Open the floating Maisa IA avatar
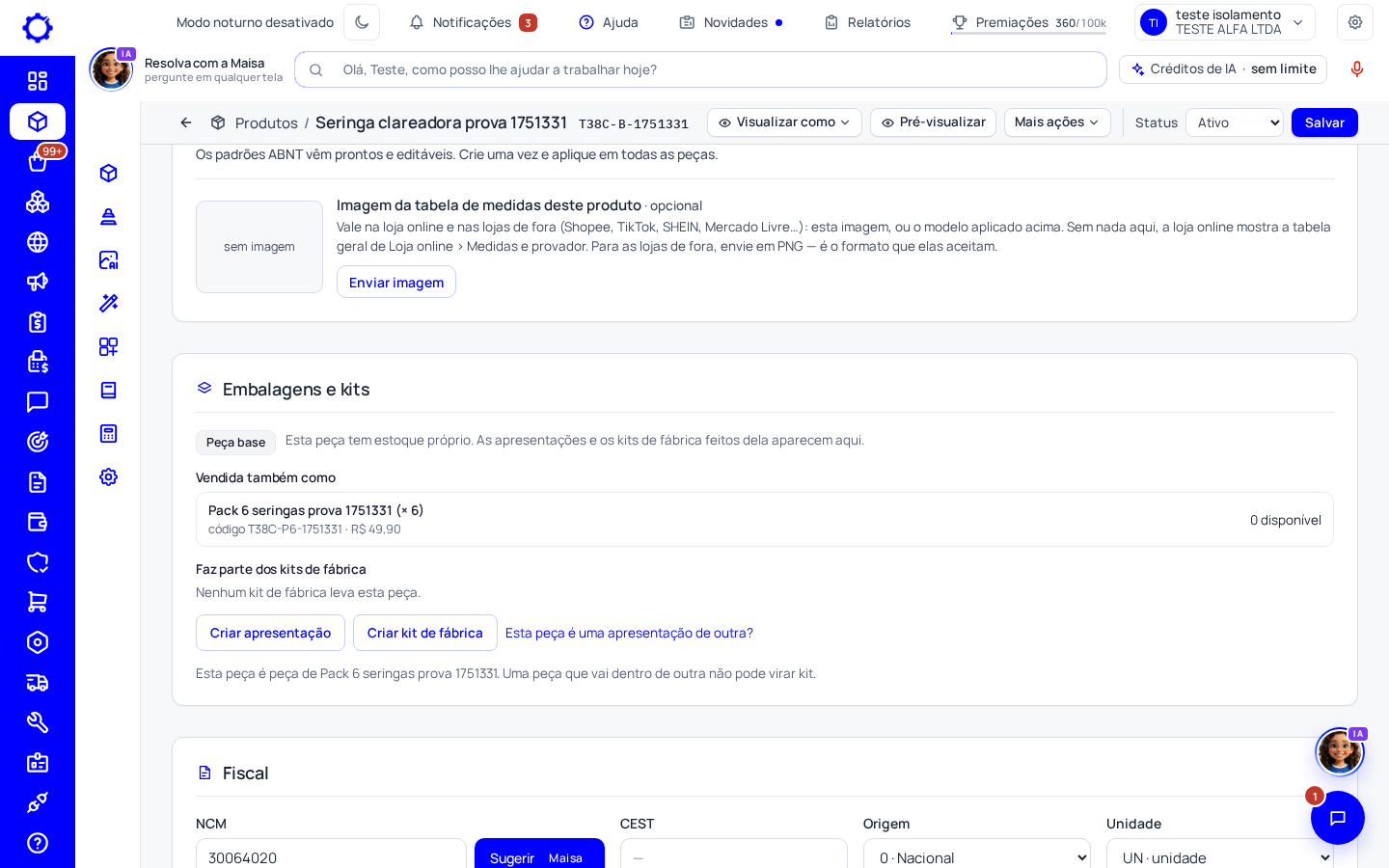The width and height of the screenshot is (1389, 868). [1340, 752]
